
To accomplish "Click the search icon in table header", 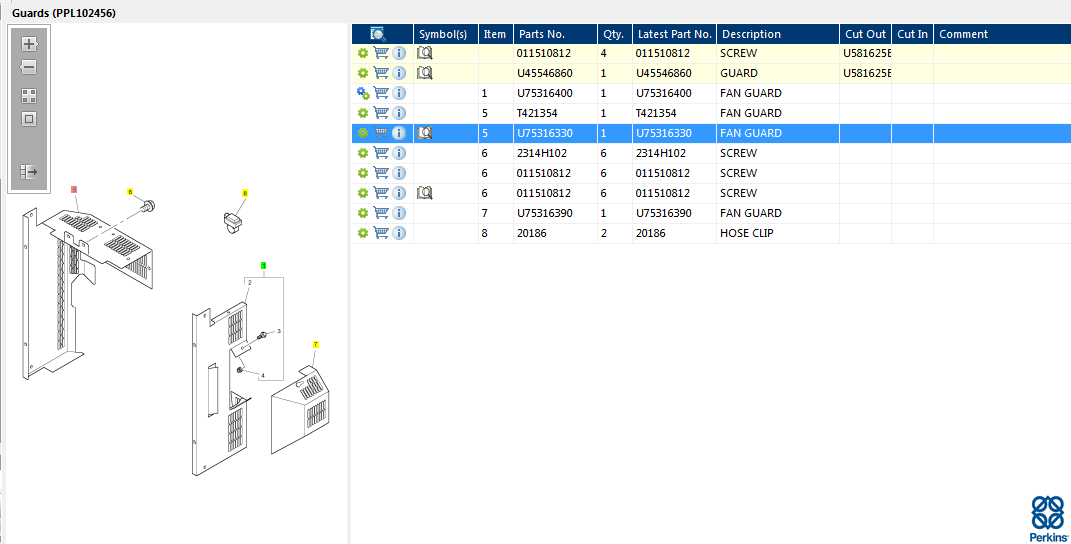I will pos(378,34).
